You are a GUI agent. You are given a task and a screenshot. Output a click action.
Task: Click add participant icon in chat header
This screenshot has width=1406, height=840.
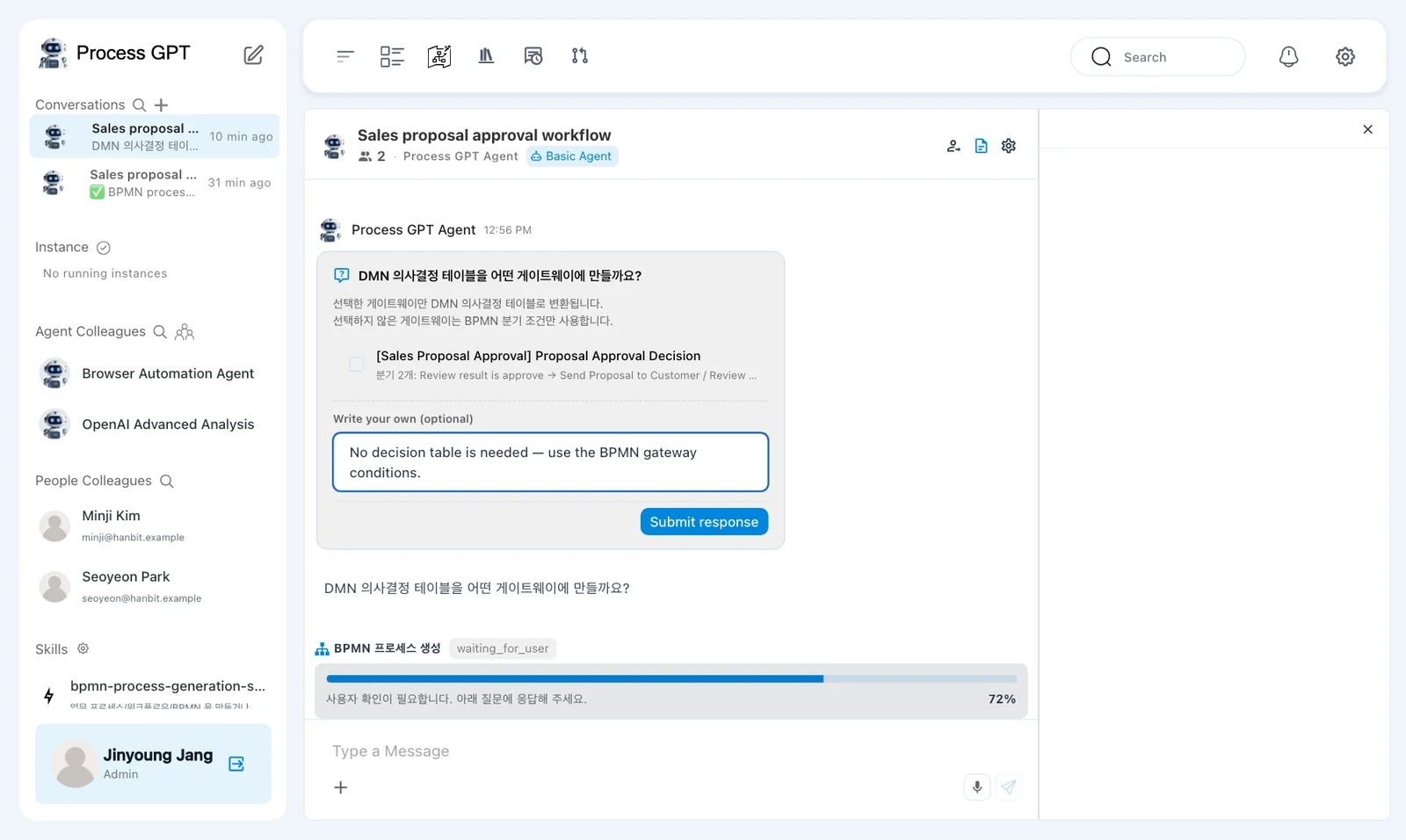click(x=953, y=146)
